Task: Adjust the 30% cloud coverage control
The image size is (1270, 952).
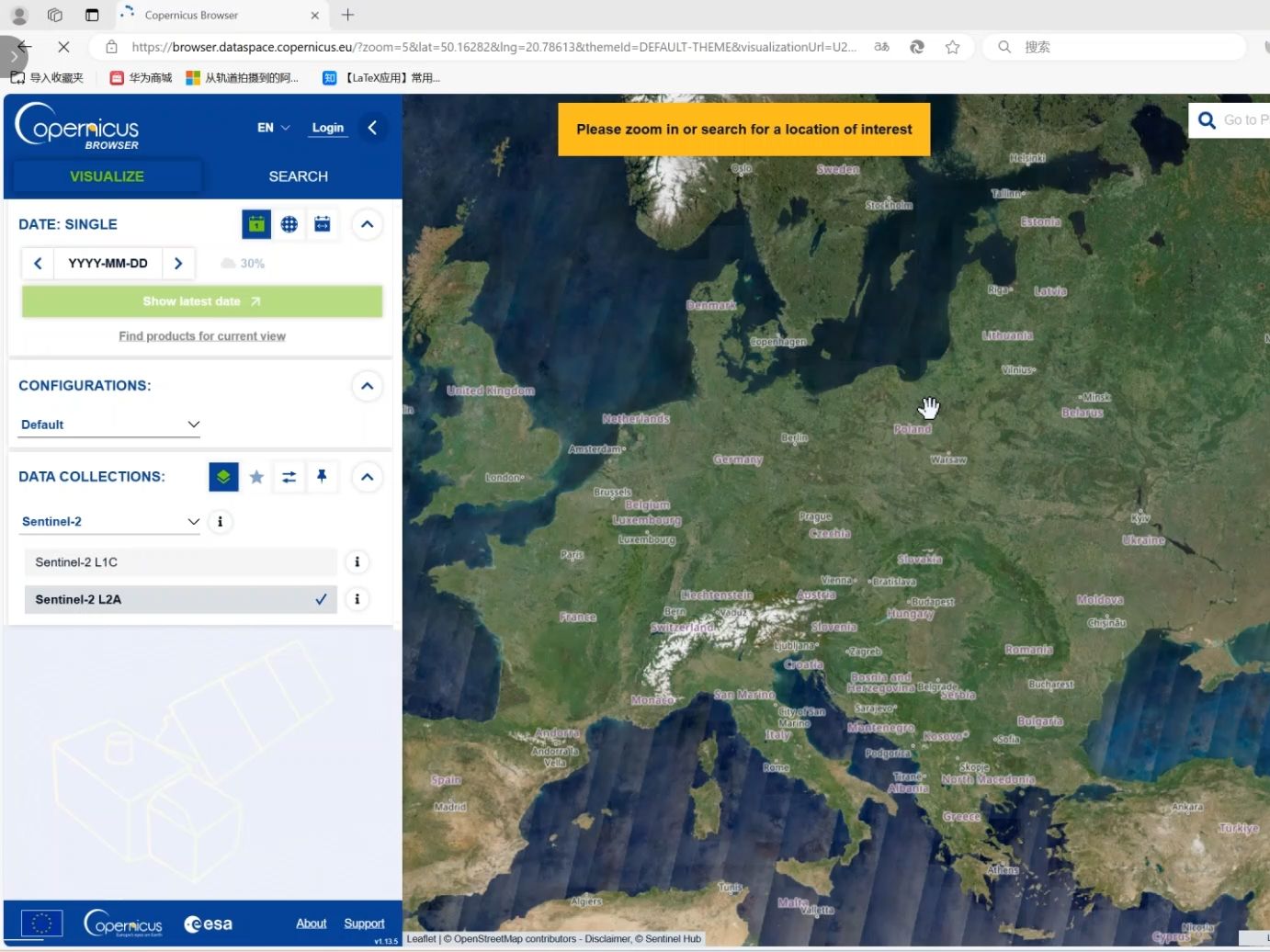Action: (x=243, y=264)
